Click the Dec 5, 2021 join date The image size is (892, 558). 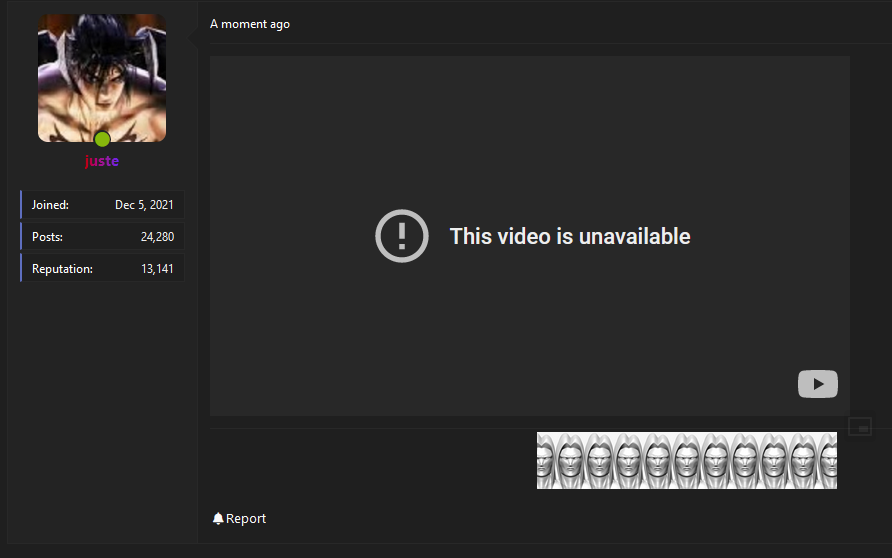point(144,205)
